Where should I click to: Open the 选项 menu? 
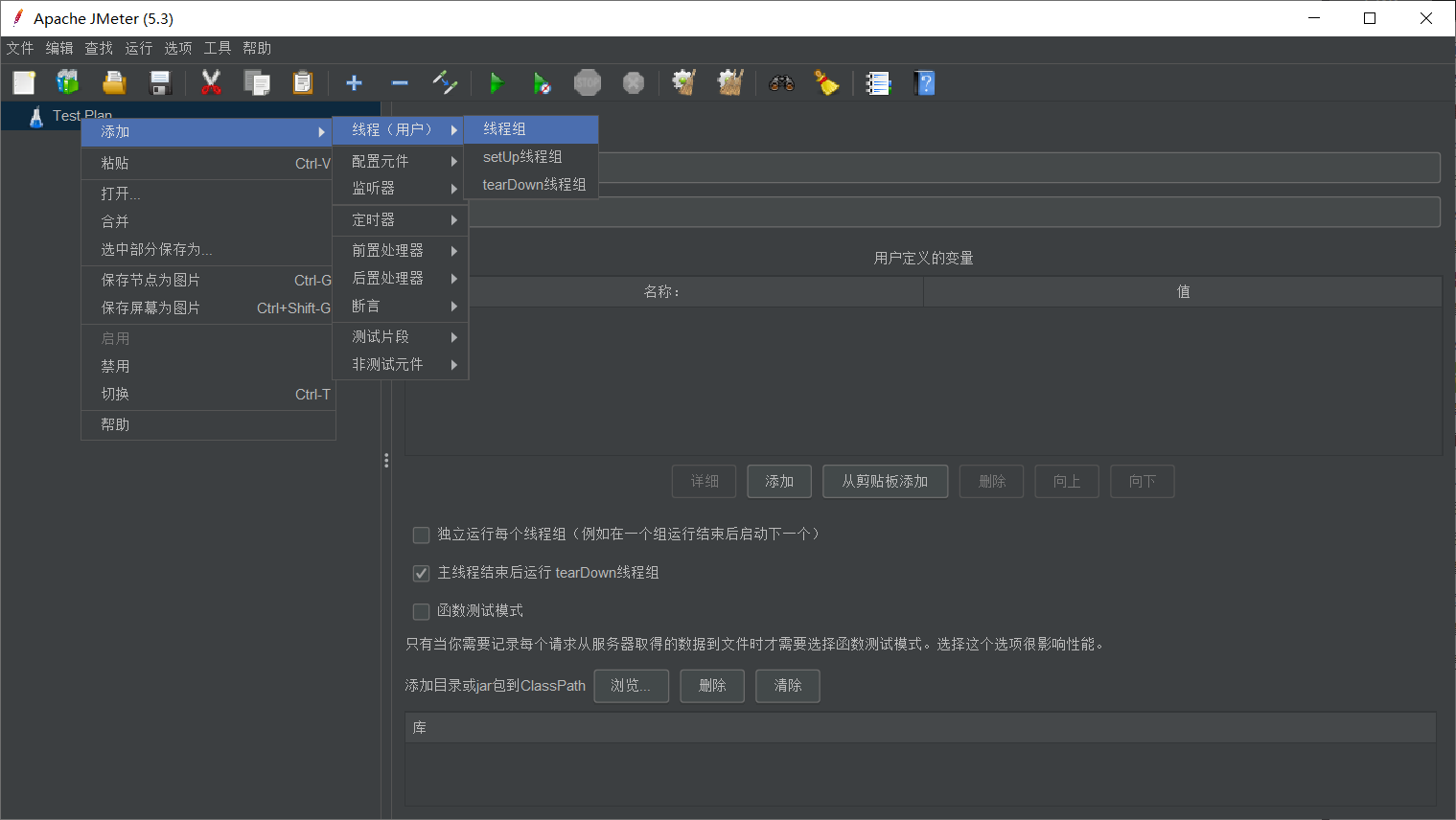click(177, 48)
